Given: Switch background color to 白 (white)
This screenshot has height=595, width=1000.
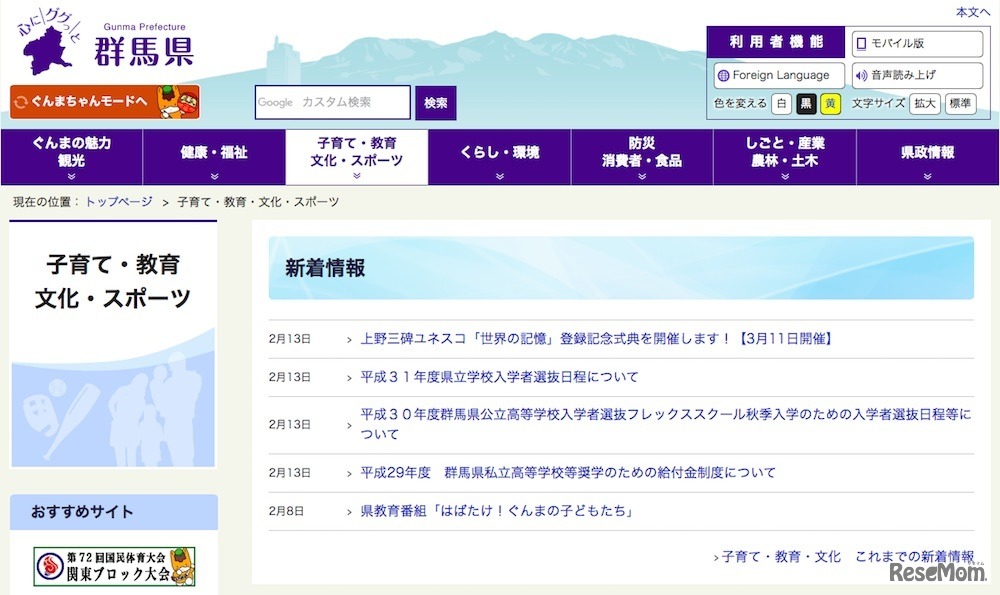Looking at the screenshot, I should click(781, 103).
